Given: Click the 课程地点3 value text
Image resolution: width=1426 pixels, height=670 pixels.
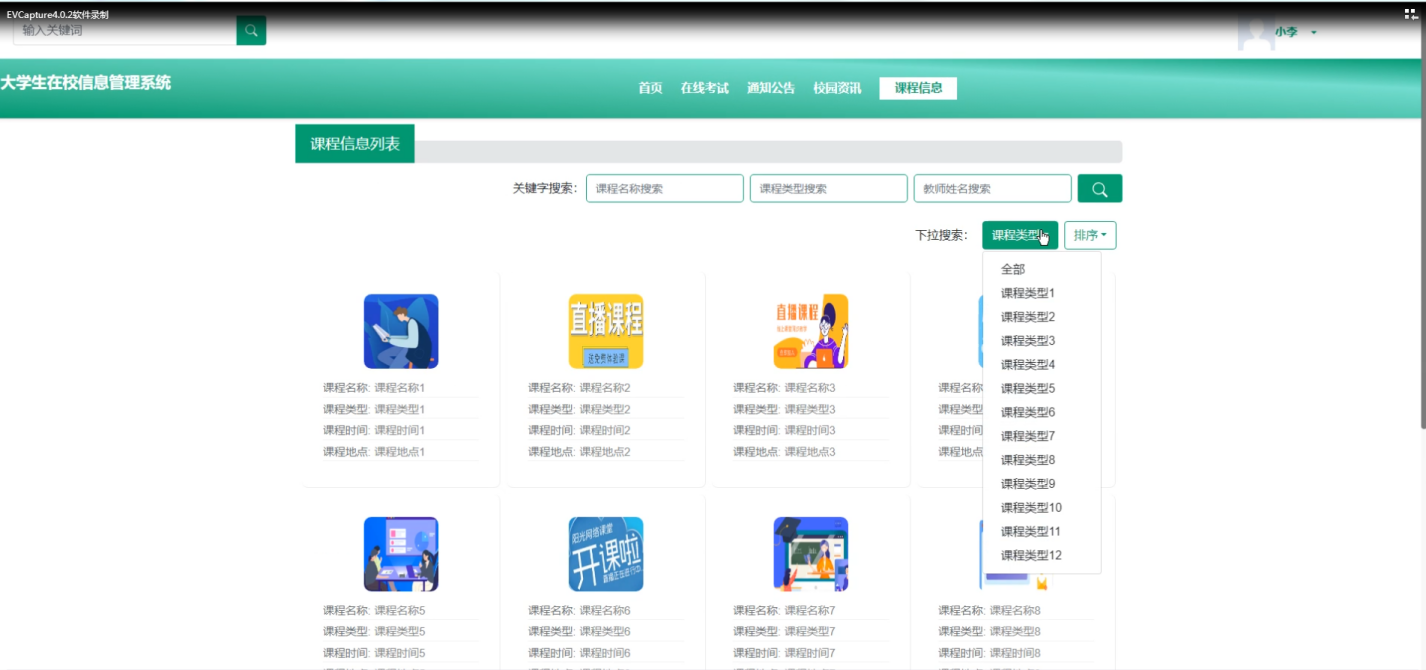Looking at the screenshot, I should point(810,452).
